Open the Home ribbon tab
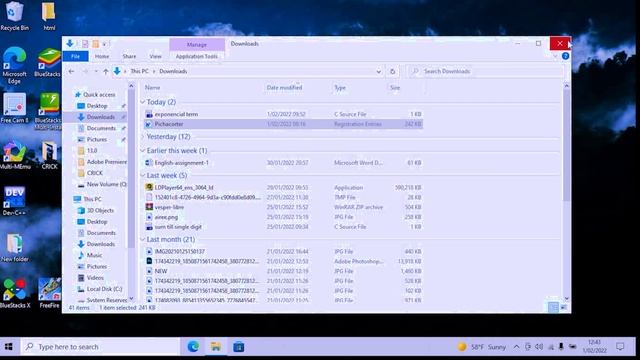Screen dimensions: 640x360 (x=102, y=56)
